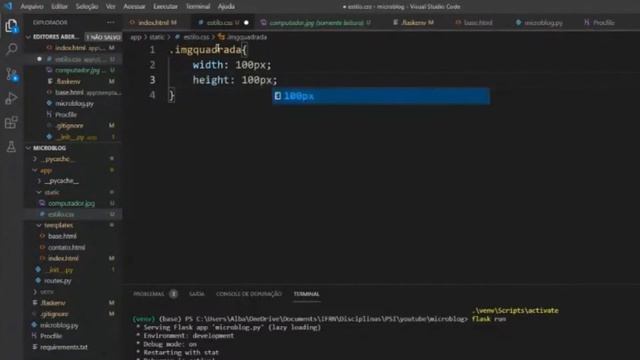
Task: Click the static breadcrumb segment
Action: pyautogui.click(x=156, y=37)
